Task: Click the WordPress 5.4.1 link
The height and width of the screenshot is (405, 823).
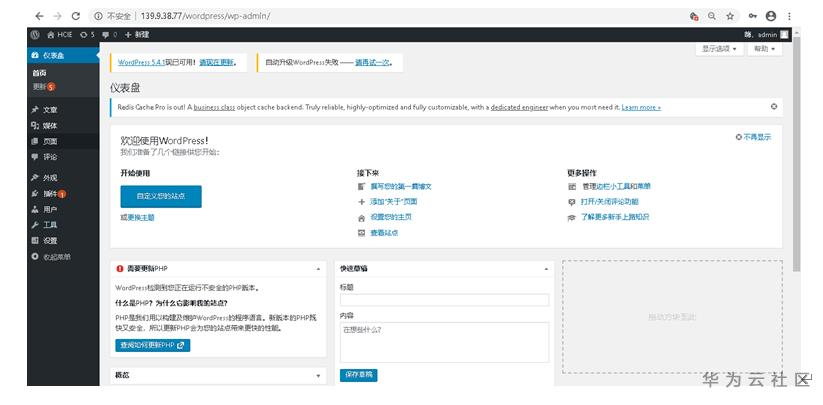Action: click(141, 62)
